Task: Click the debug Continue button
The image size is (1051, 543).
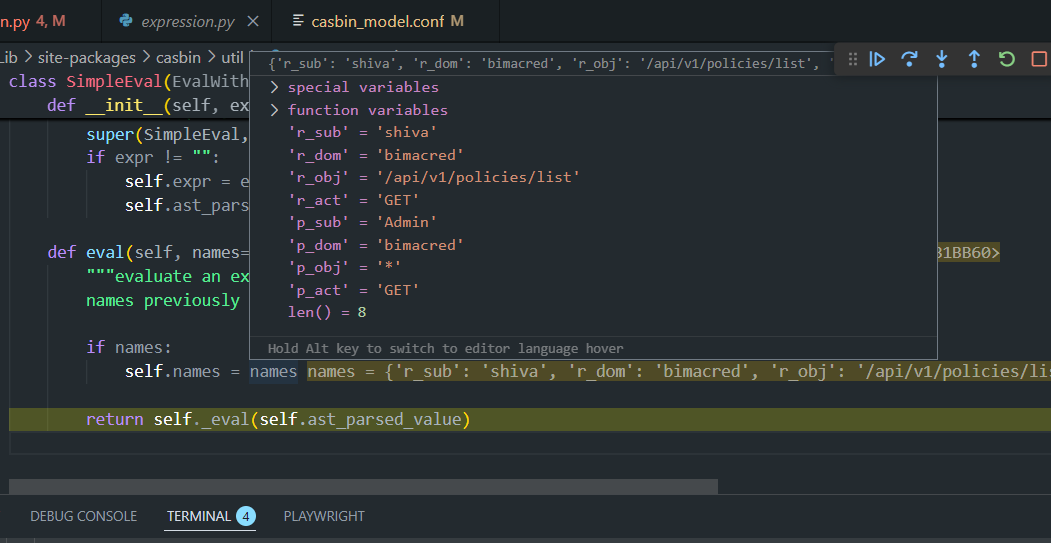Action: 877,59
